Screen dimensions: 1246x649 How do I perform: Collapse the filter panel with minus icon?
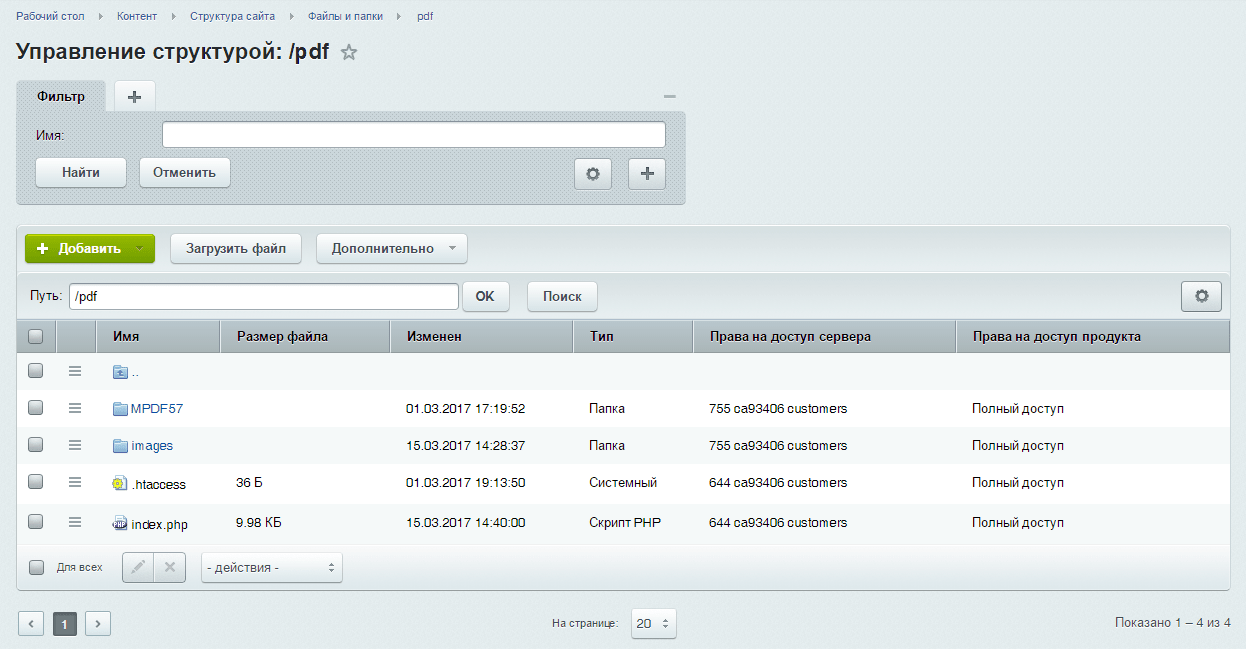coord(670,97)
